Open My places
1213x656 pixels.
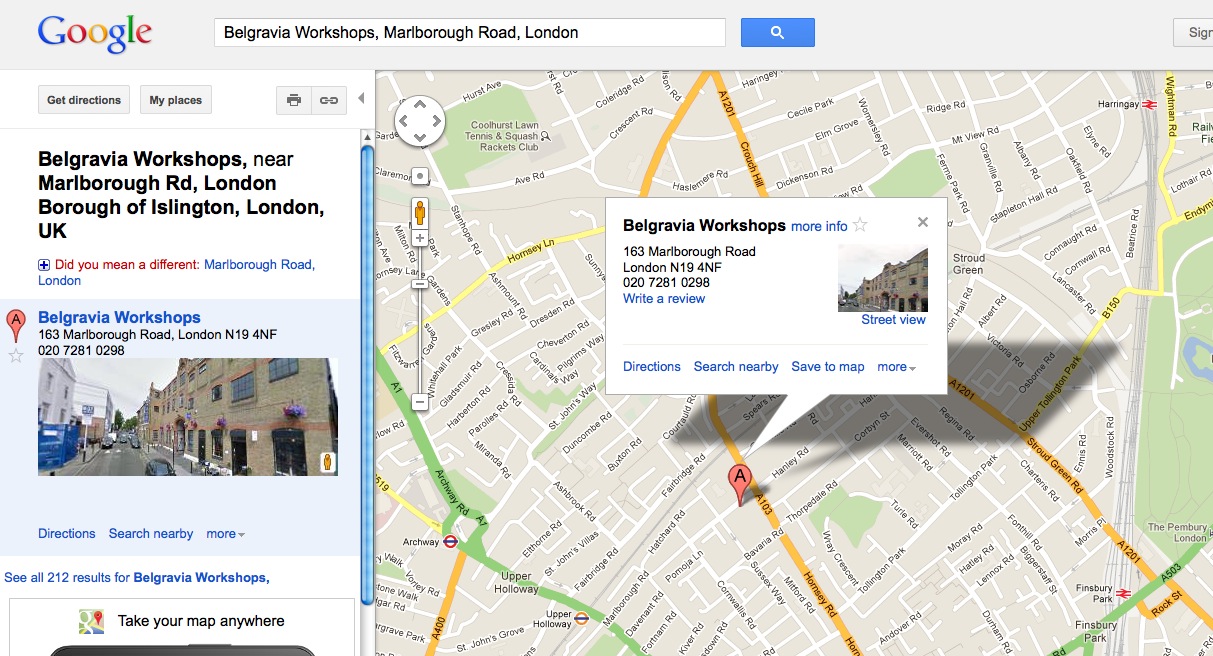click(176, 100)
